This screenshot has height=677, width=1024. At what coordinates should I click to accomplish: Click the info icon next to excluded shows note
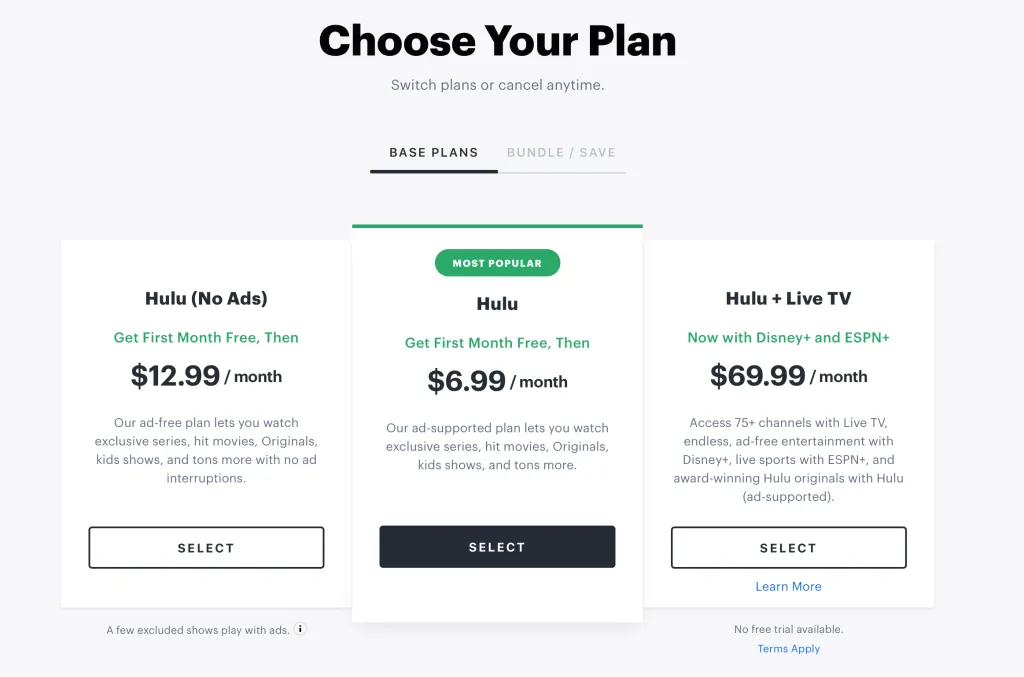(300, 629)
